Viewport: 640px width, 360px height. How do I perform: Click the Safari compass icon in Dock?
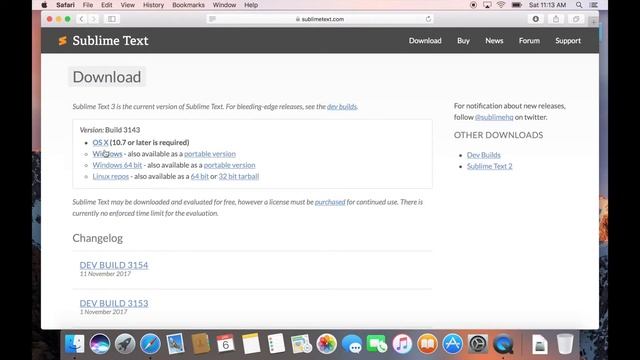tap(150, 344)
